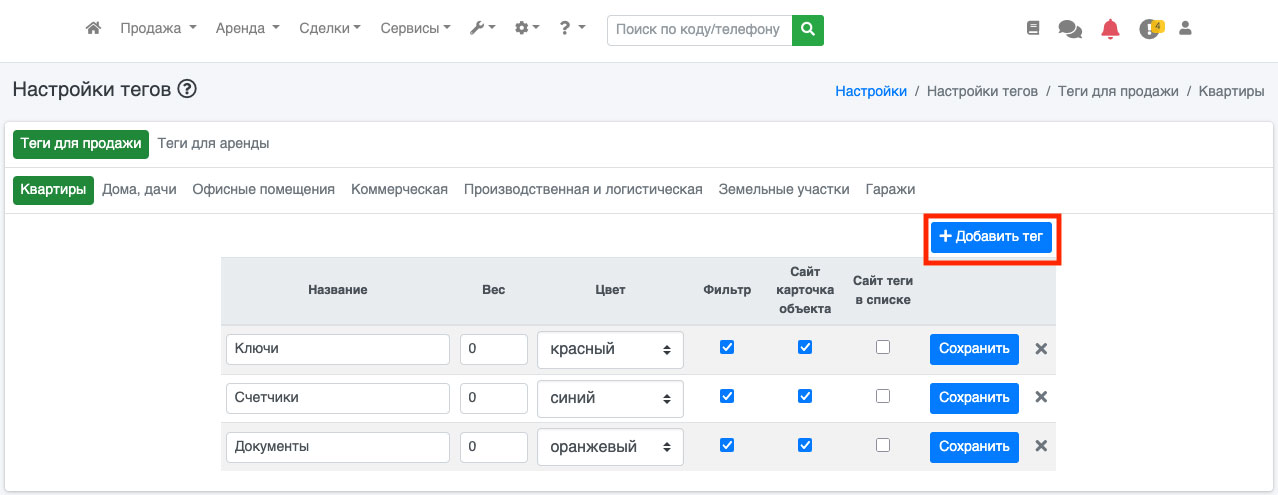The height and width of the screenshot is (495, 1278).
Task: Open the book documentation icon
Action: (1033, 29)
